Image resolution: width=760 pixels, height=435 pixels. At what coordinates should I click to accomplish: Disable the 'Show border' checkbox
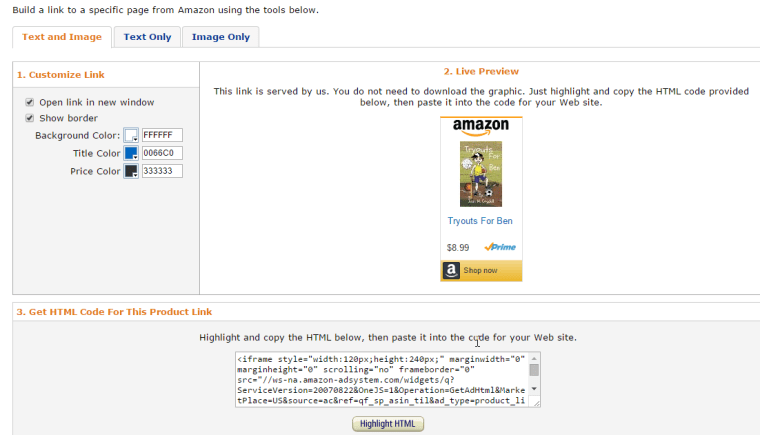pos(30,118)
